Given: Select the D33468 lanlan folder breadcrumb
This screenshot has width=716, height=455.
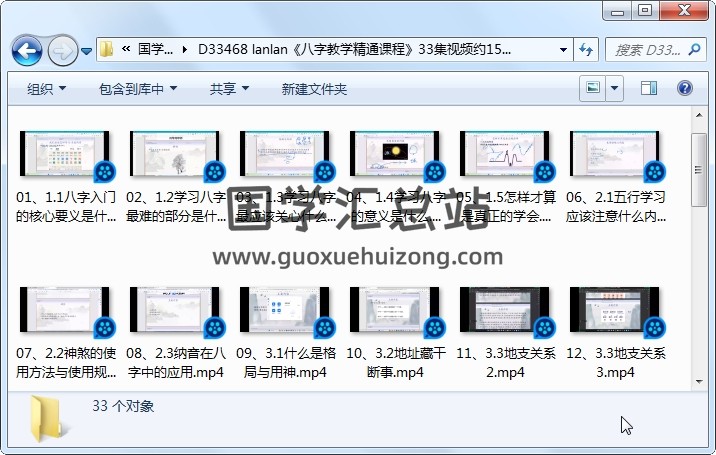Looking at the screenshot, I should click(354, 49).
